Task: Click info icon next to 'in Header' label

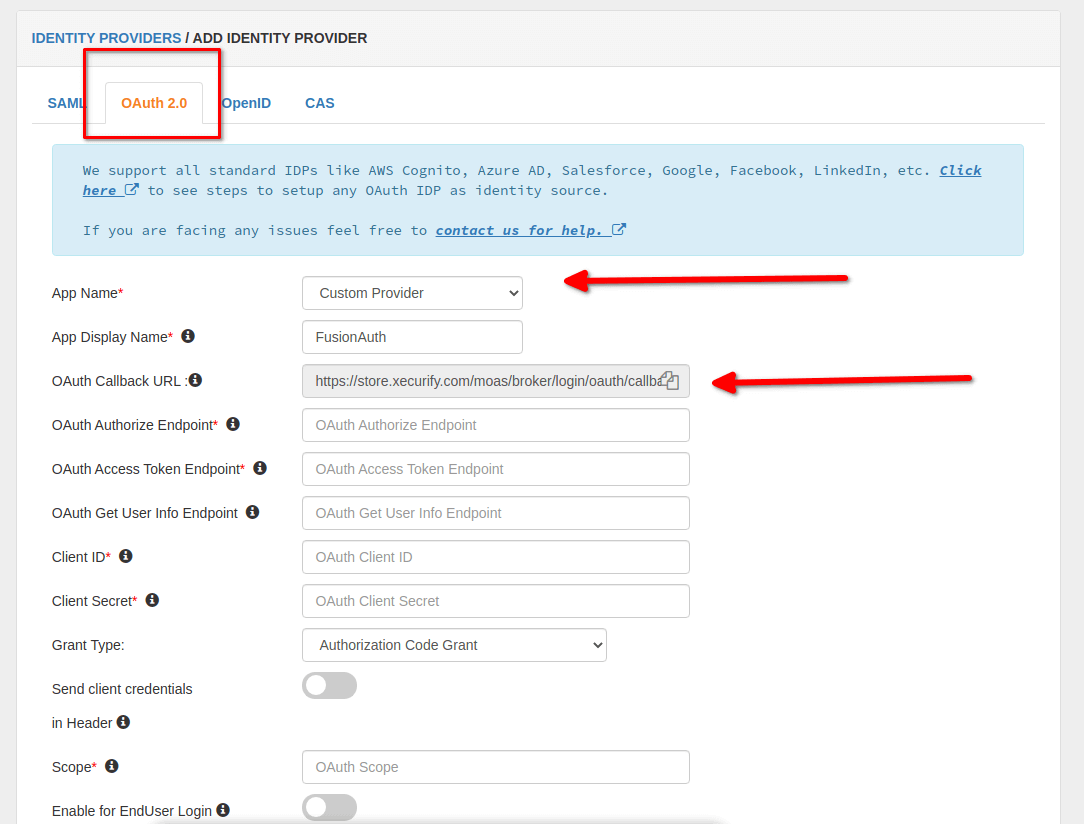Action: pos(123,722)
